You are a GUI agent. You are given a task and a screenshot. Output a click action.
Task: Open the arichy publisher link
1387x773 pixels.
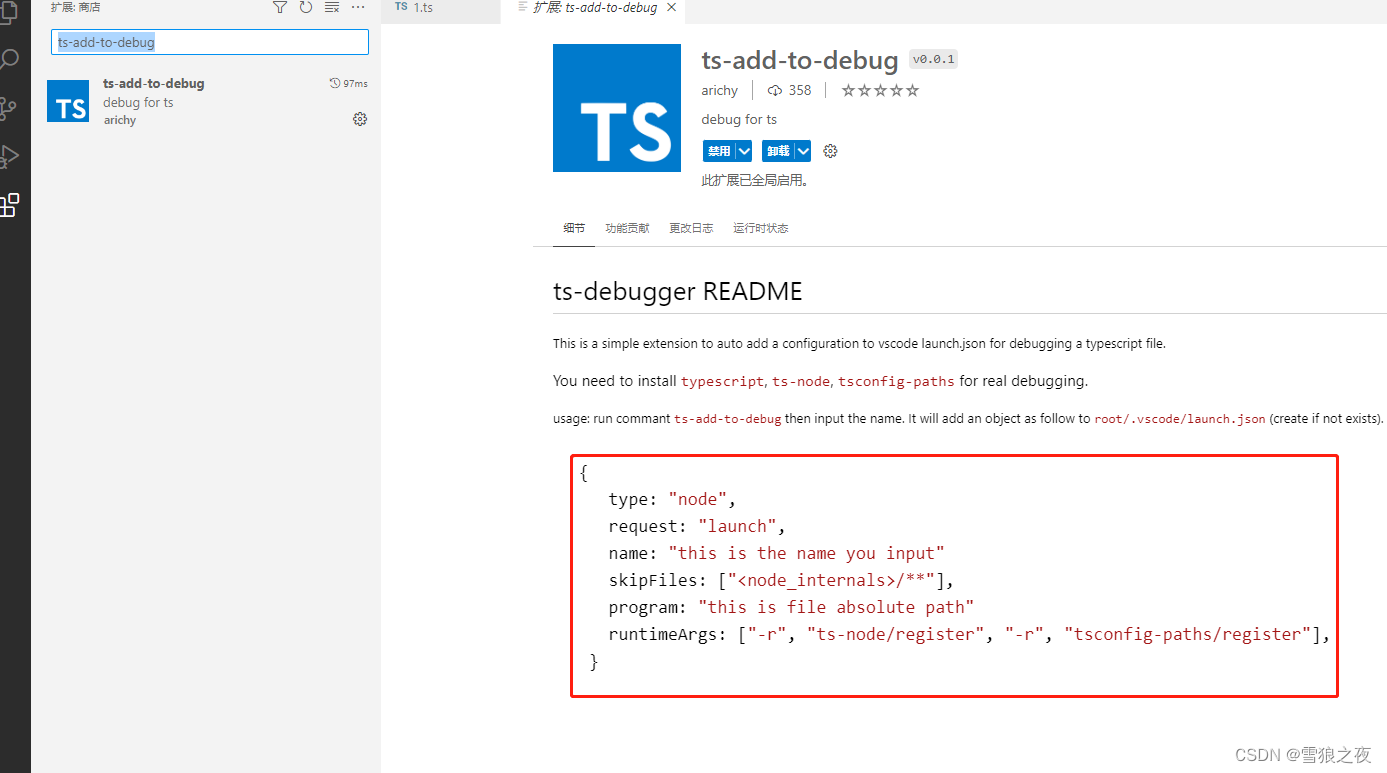click(x=719, y=90)
